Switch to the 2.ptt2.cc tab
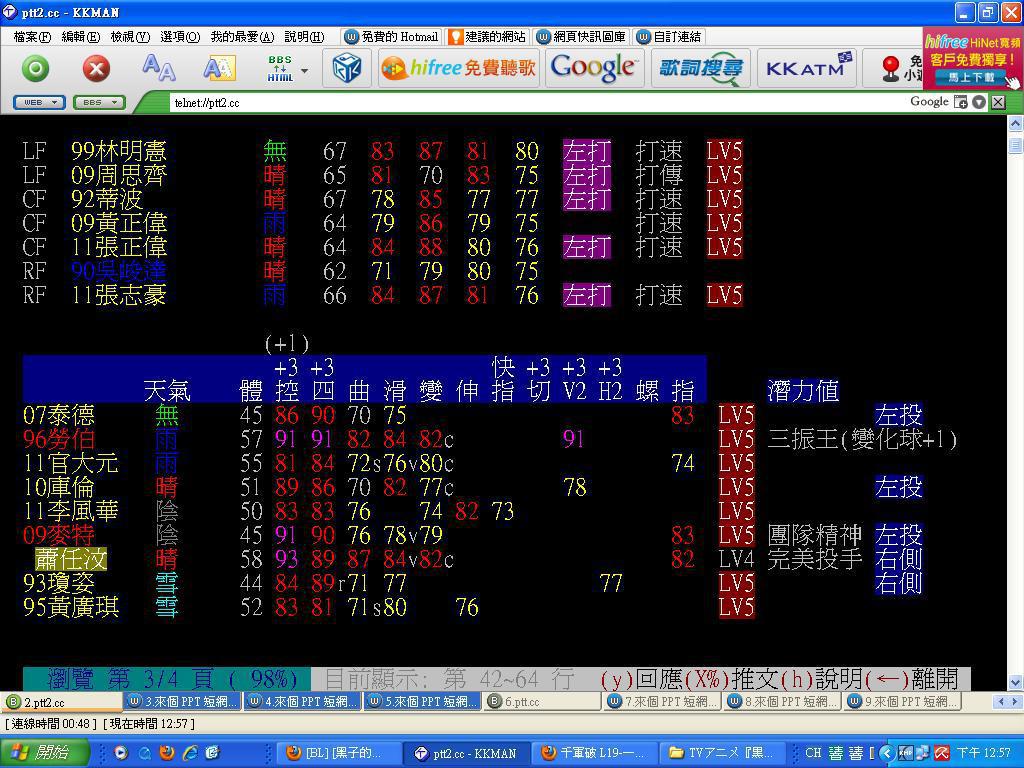This screenshot has height=768, width=1024. coord(61,702)
